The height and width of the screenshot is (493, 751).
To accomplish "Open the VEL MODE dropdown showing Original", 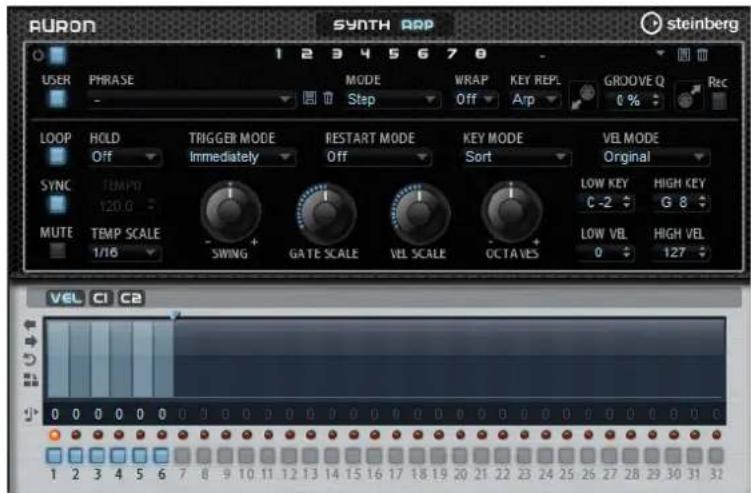I will click(x=655, y=157).
